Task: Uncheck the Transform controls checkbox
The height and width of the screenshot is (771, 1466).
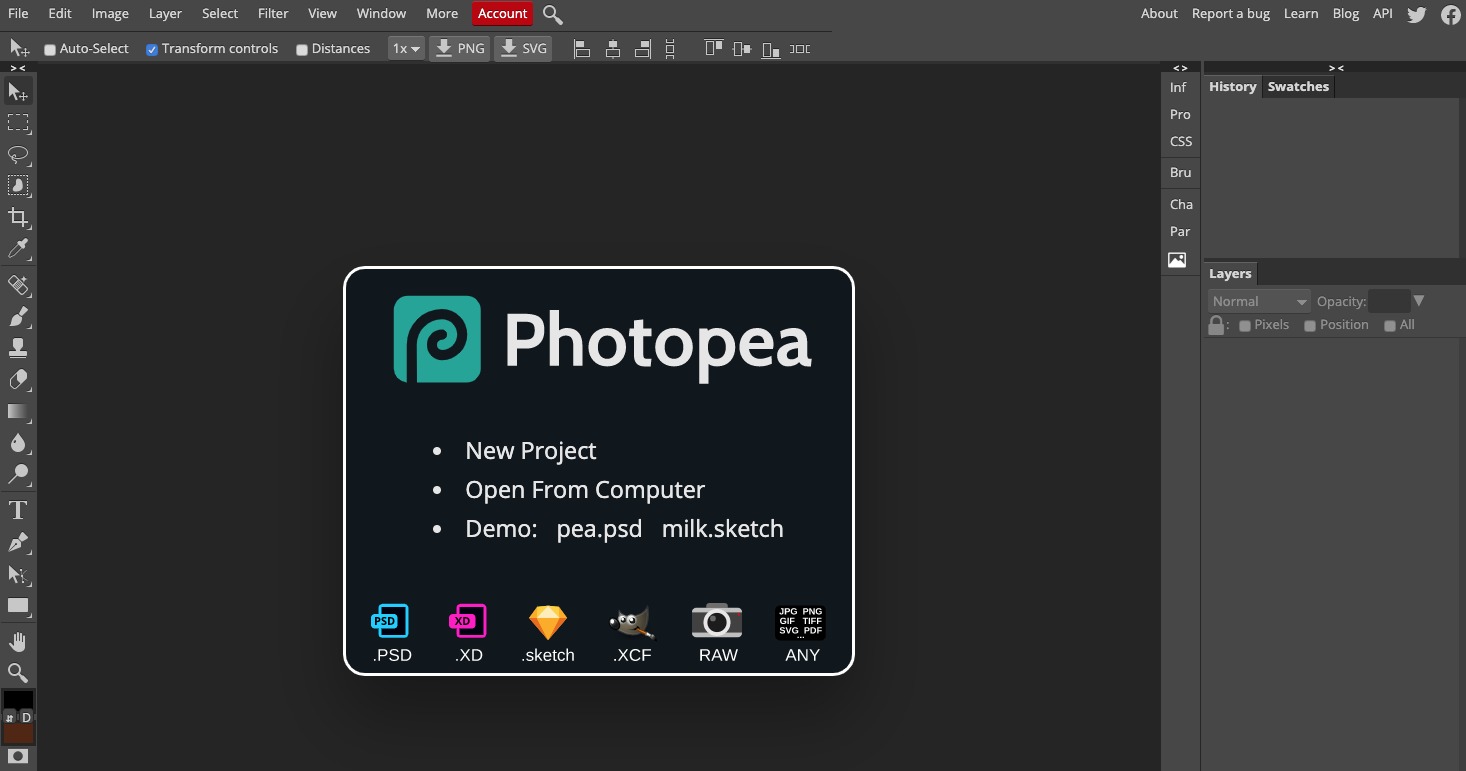Action: [x=152, y=49]
